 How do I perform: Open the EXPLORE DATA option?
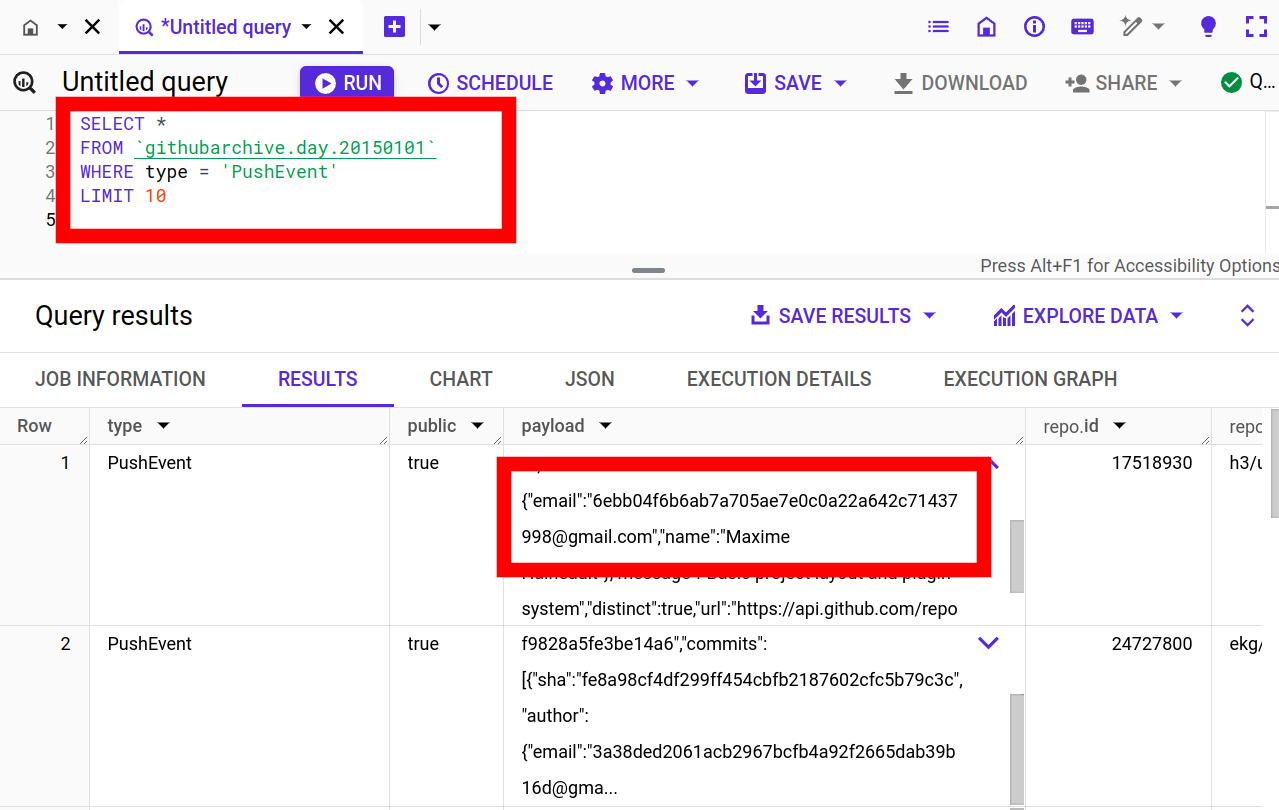click(1088, 316)
